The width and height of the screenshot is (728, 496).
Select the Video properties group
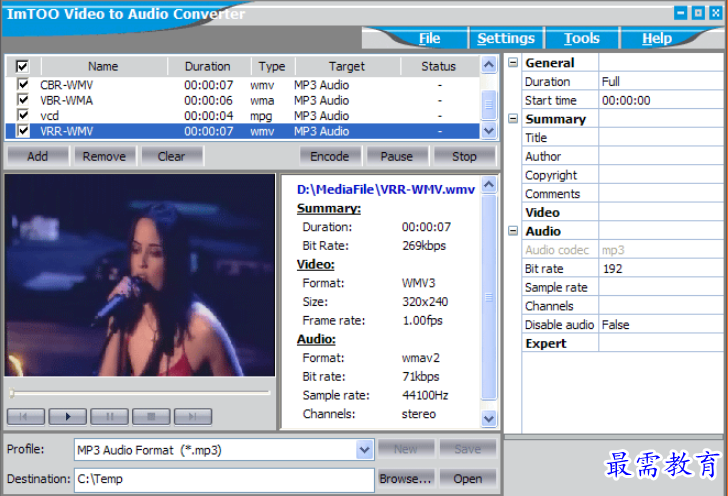[542, 213]
